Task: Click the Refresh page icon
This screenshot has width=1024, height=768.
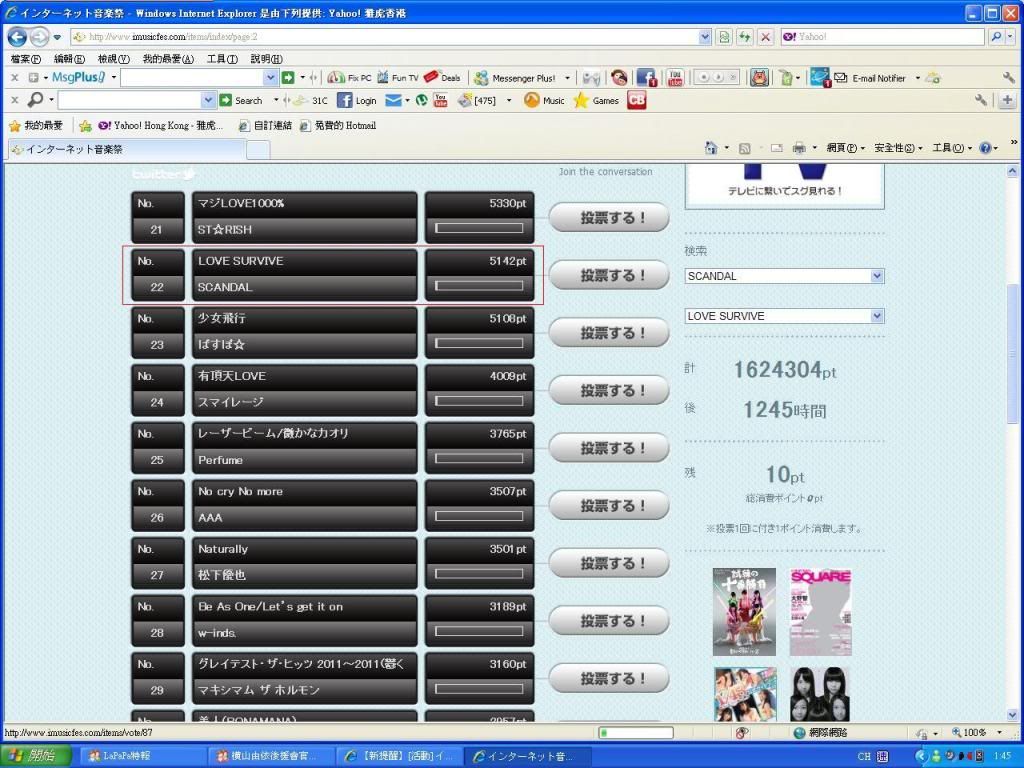Action: click(x=744, y=37)
